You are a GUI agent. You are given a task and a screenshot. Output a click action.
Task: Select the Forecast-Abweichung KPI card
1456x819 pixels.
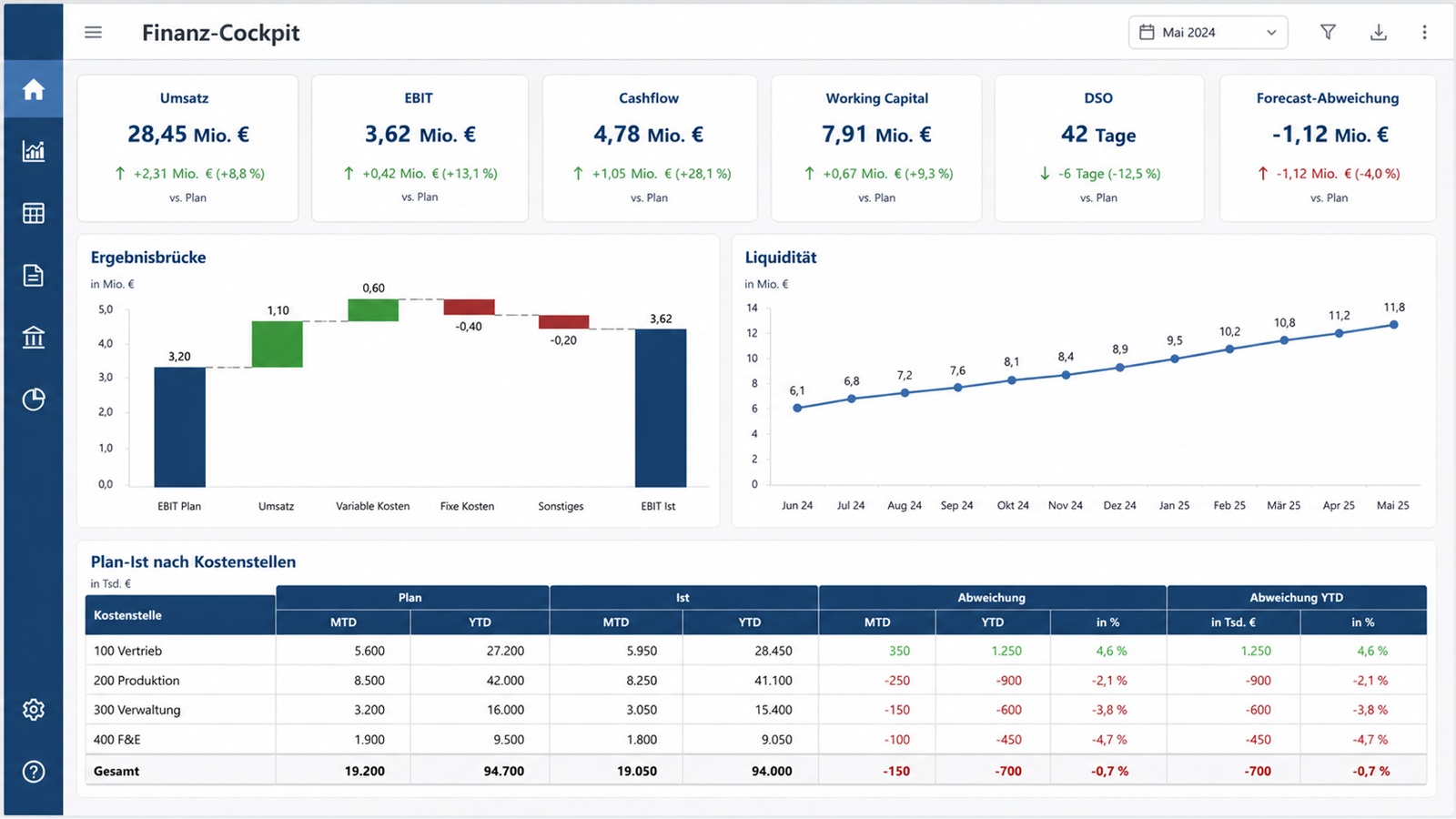click(1328, 148)
